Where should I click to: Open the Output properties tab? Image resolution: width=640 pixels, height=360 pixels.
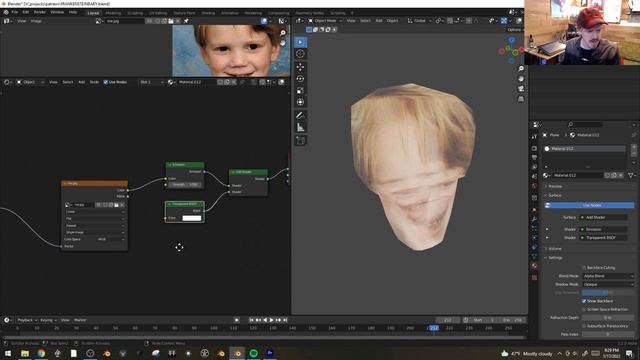pyautogui.click(x=534, y=158)
